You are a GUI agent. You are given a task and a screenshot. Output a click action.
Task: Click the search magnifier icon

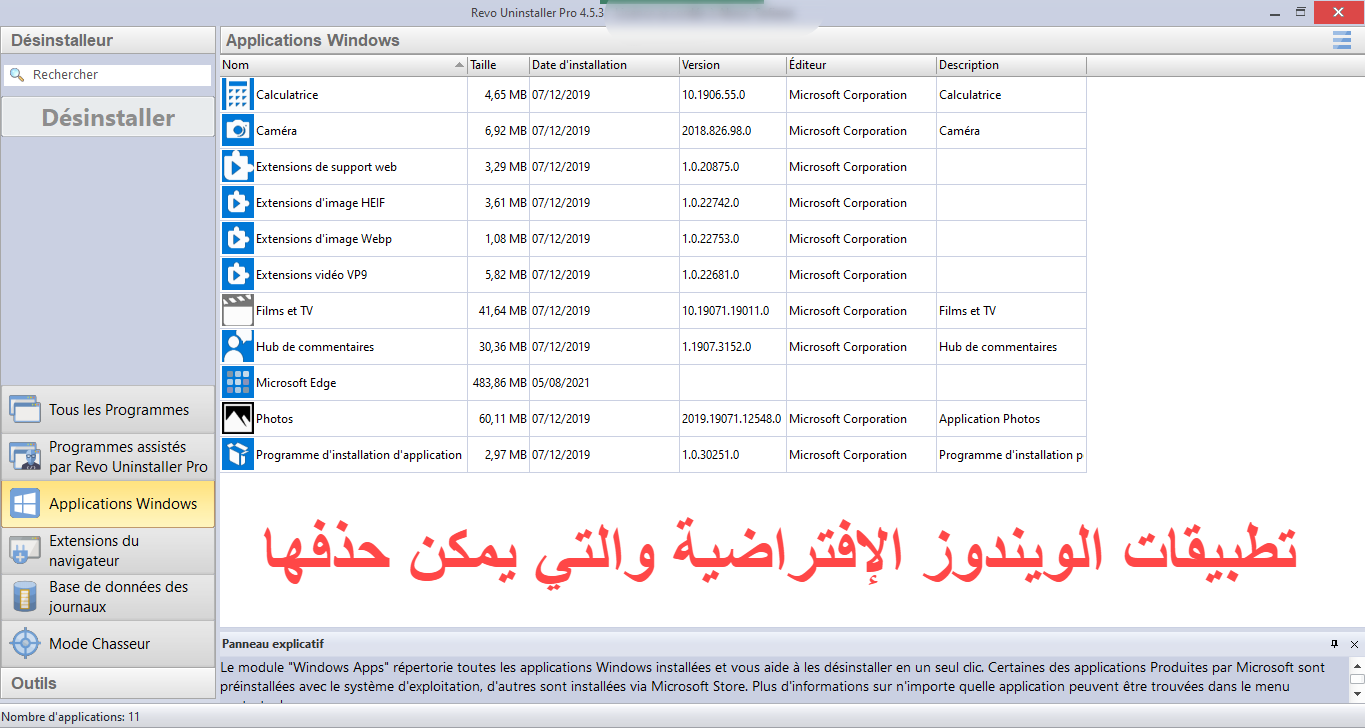point(17,75)
